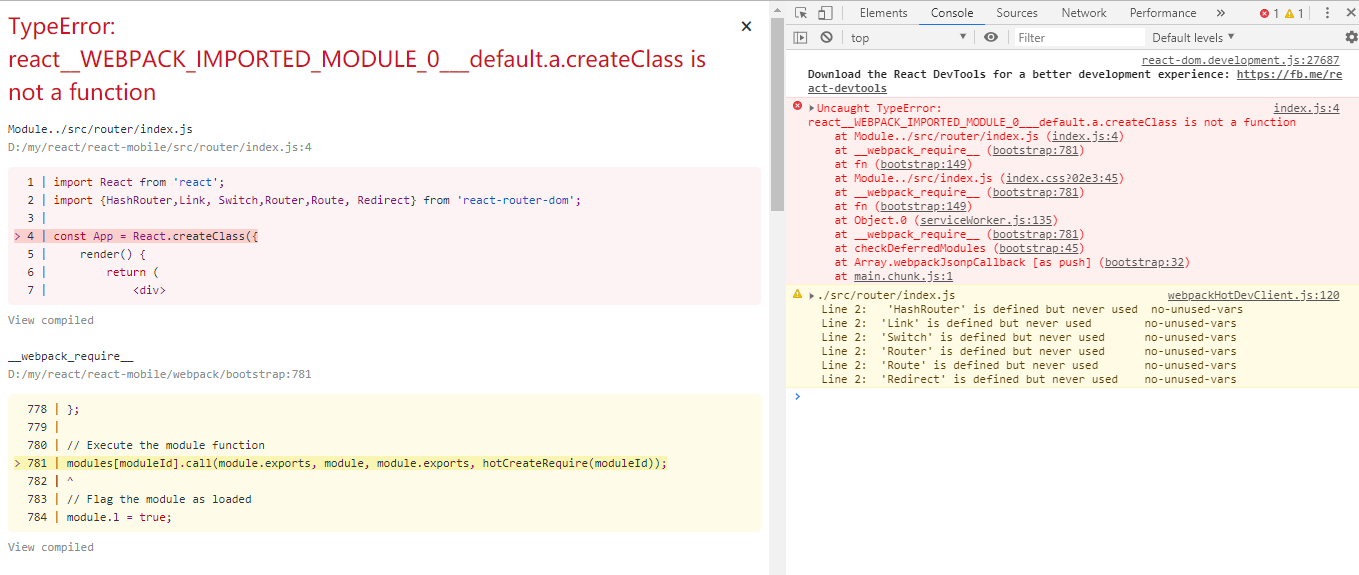Toggle the console sidebar icon

click(x=800, y=37)
